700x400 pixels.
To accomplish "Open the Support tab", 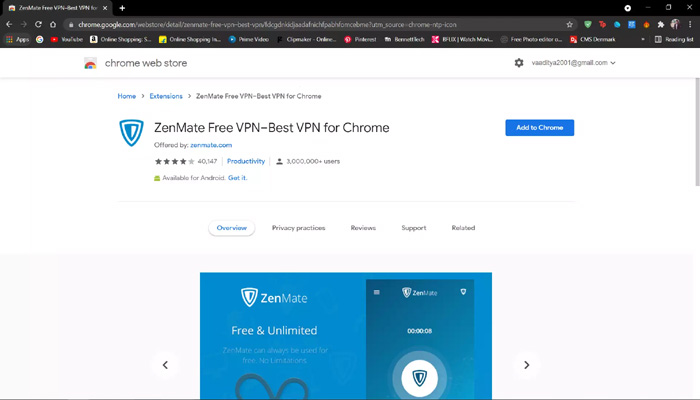I will pos(414,228).
